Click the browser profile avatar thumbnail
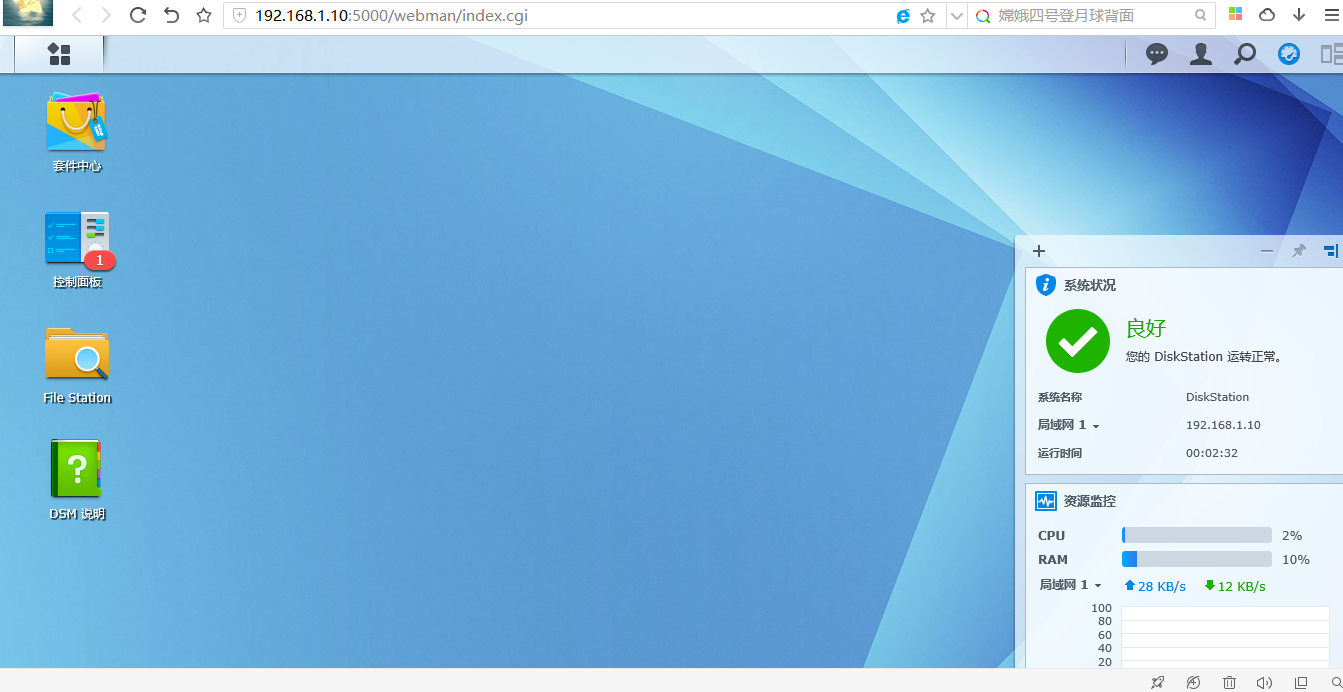The height and width of the screenshot is (692, 1343). tap(27, 13)
